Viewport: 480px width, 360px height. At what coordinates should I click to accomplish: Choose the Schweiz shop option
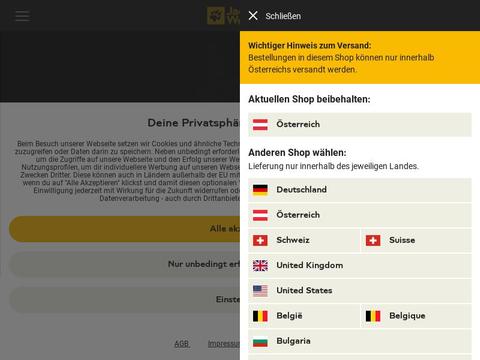304,240
